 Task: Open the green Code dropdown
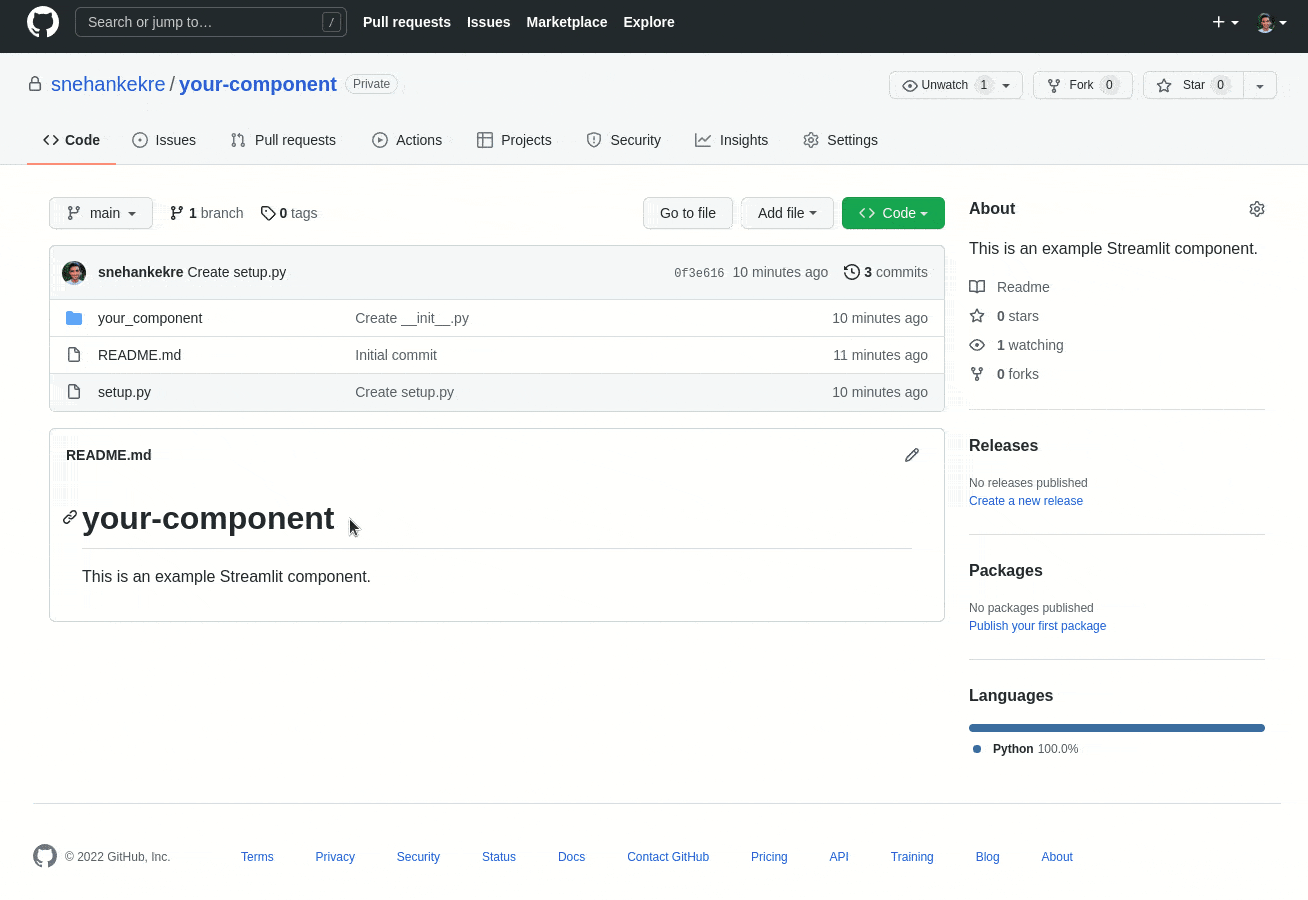coord(893,213)
